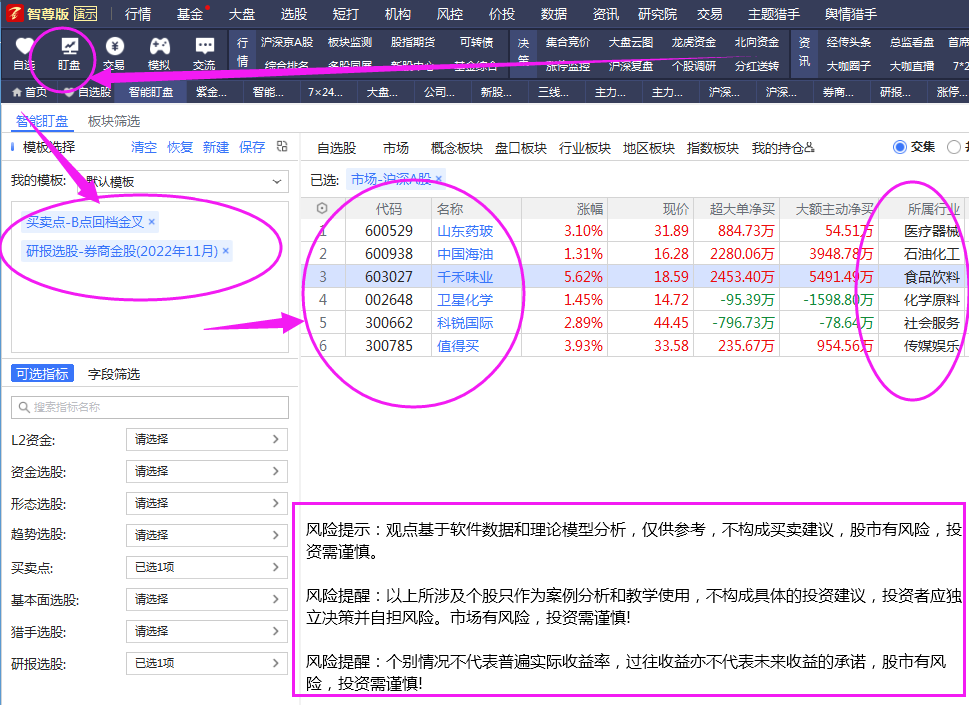Open the 行情 menu
The height and width of the screenshot is (705, 969).
point(138,14)
